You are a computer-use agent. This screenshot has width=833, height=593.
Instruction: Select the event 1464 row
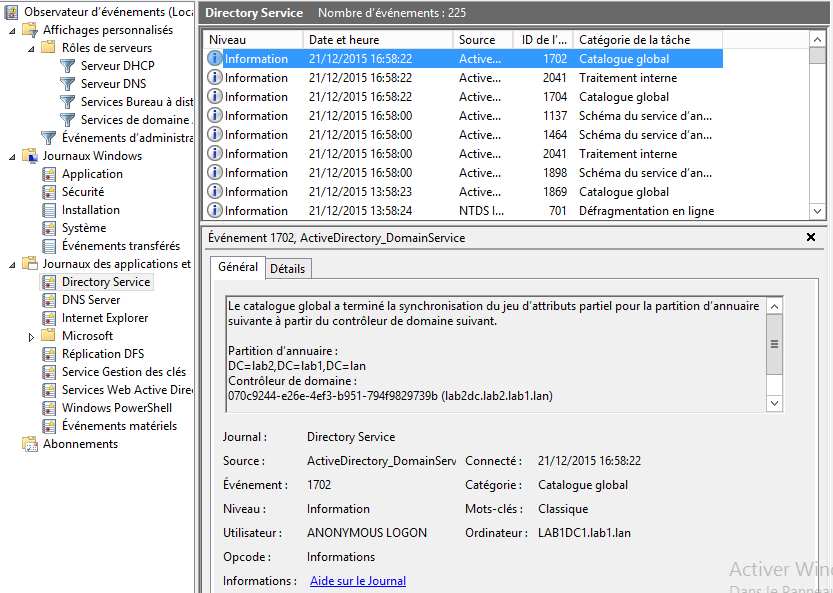click(x=463, y=135)
